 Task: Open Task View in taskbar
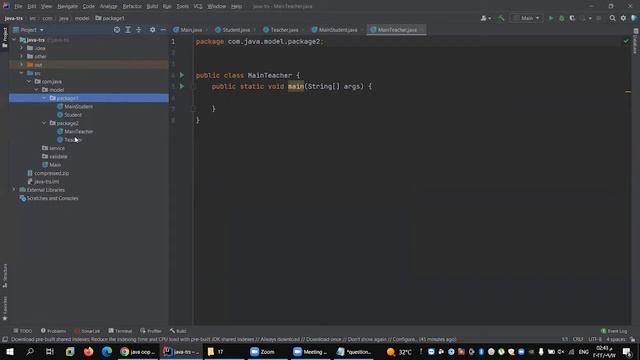(50, 351)
